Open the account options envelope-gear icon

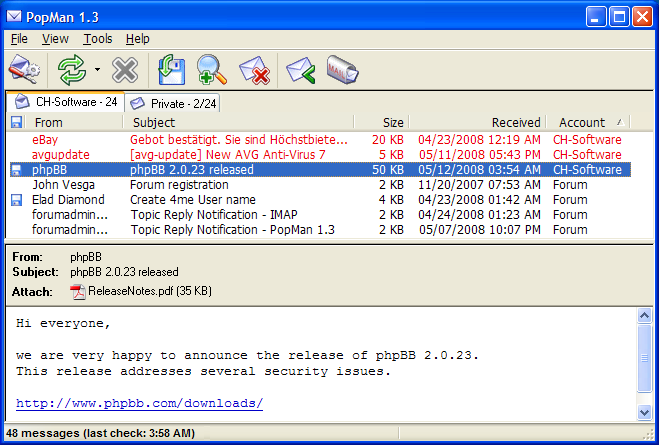24,69
